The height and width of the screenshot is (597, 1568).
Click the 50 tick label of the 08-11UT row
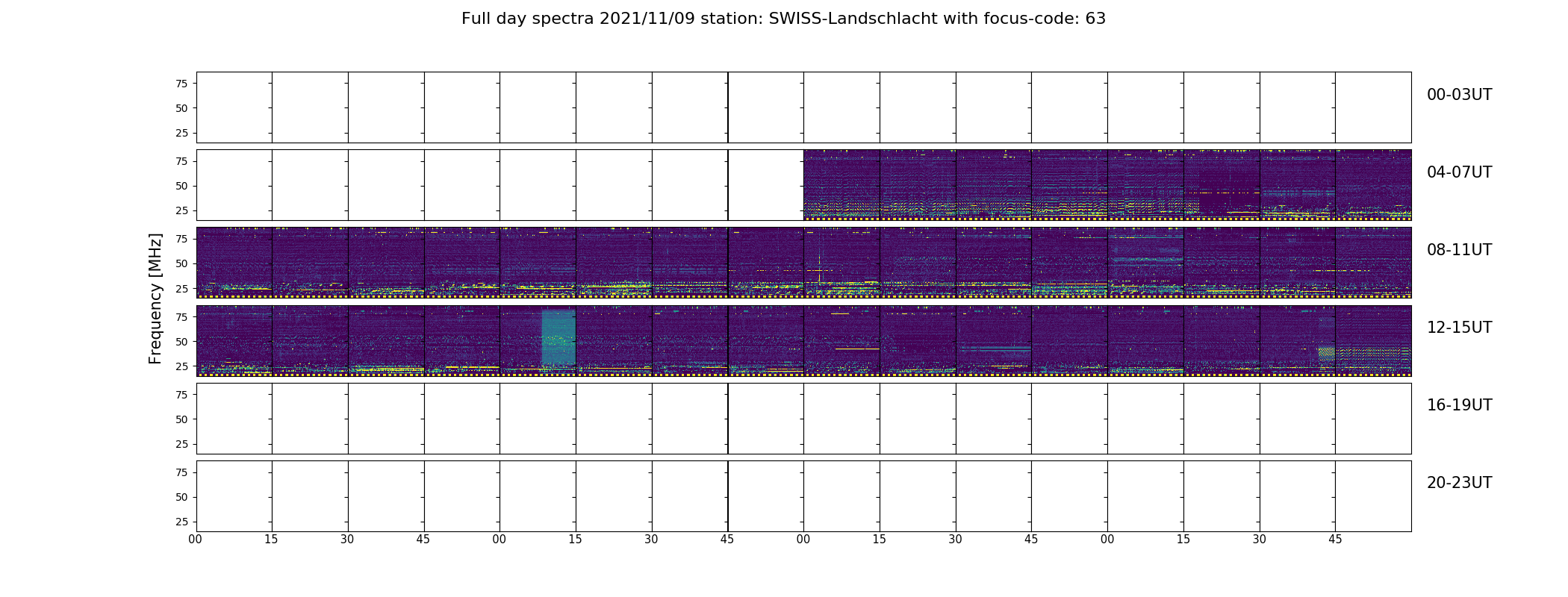[x=181, y=263]
